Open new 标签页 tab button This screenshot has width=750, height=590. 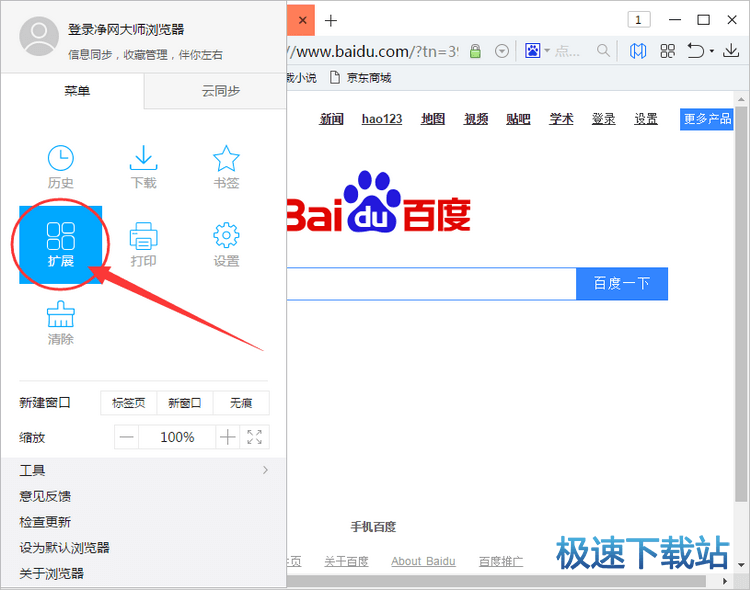129,403
